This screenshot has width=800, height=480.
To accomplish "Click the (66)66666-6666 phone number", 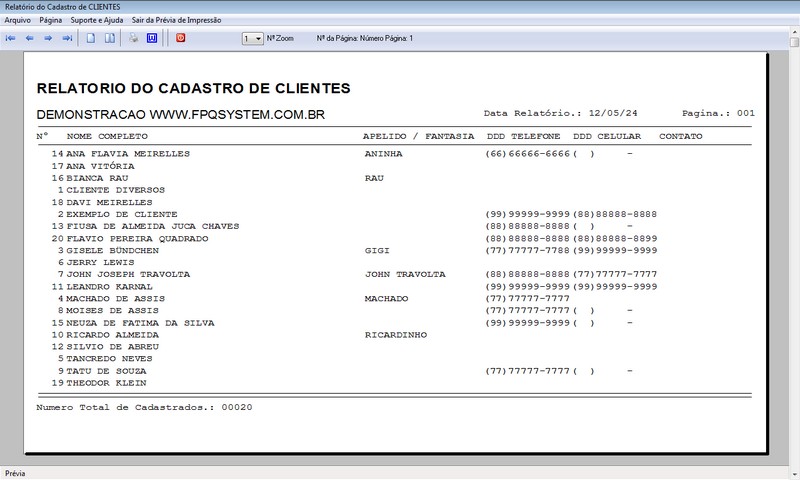I will click(x=528, y=154).
